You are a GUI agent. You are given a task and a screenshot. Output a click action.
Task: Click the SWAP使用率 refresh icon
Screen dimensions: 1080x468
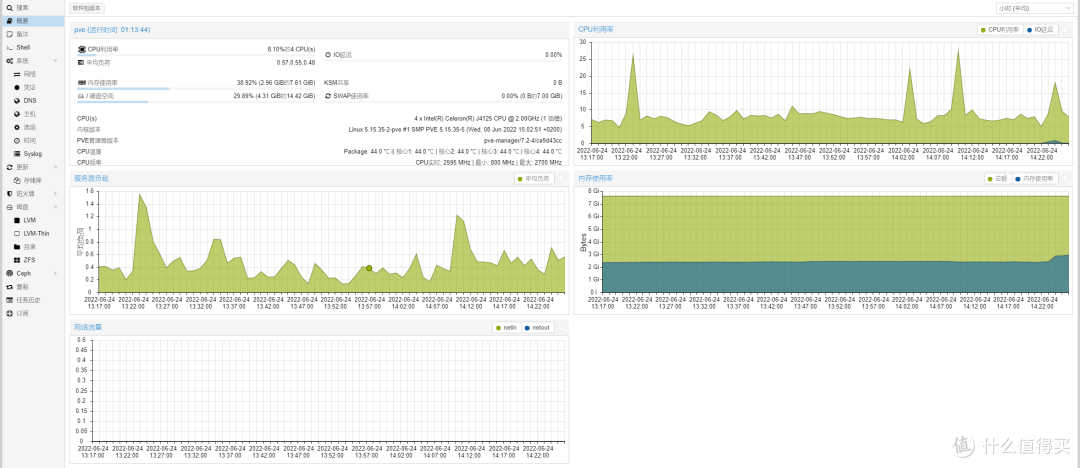click(x=328, y=96)
